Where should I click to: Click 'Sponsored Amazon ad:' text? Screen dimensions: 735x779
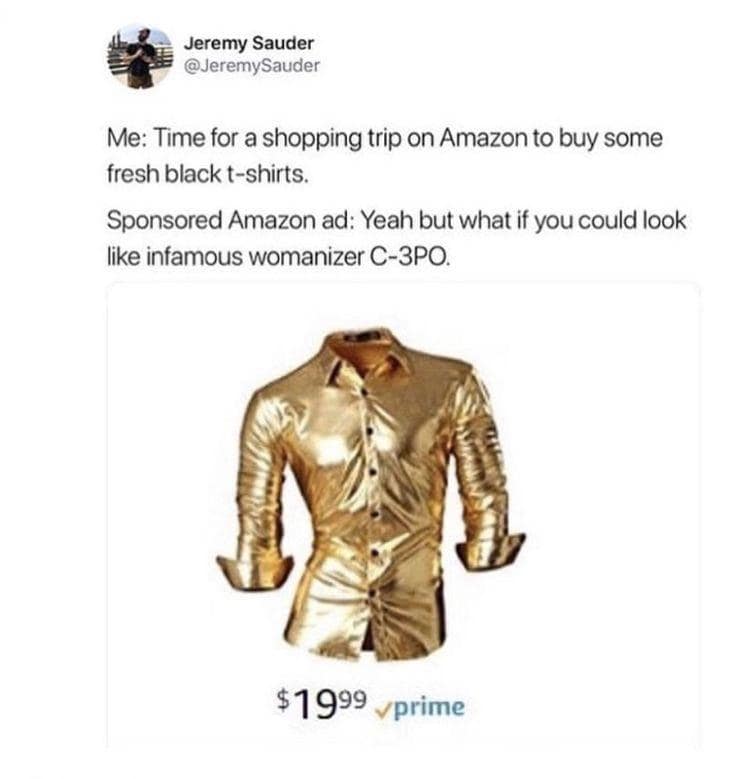point(230,220)
